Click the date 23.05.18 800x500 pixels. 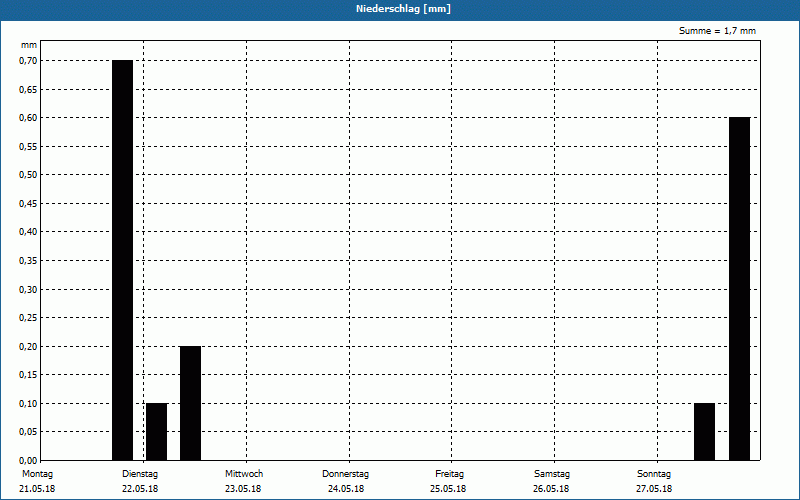[x=243, y=489]
